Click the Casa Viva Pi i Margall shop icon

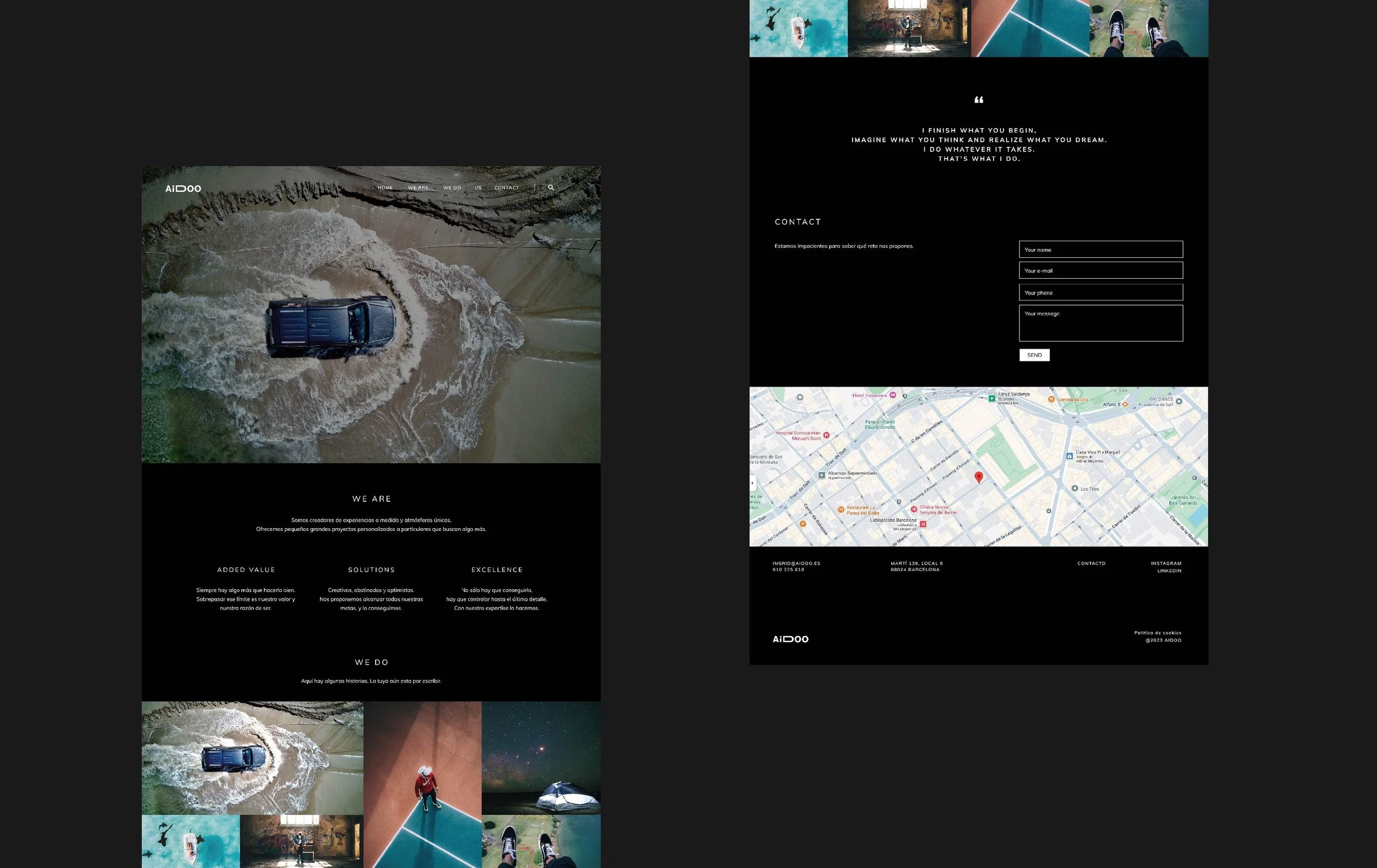1069,456
